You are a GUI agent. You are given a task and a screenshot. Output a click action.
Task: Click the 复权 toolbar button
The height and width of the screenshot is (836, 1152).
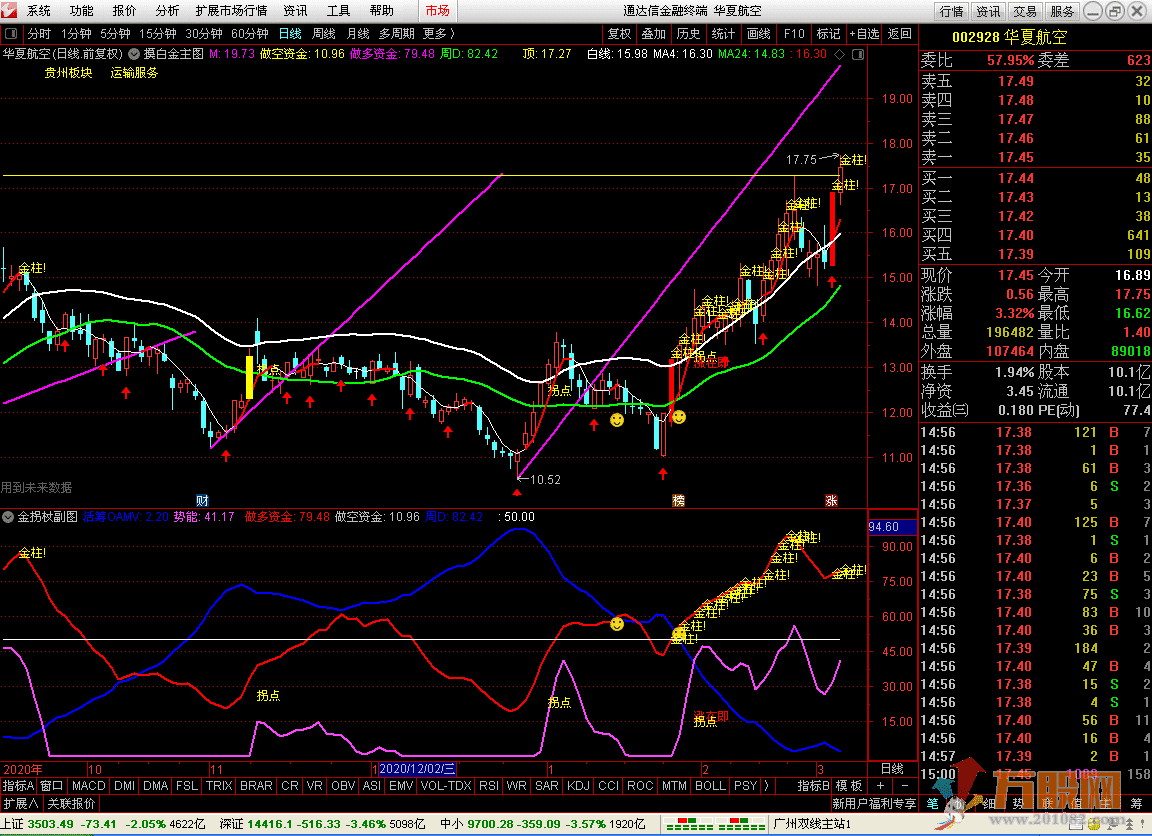[619, 34]
